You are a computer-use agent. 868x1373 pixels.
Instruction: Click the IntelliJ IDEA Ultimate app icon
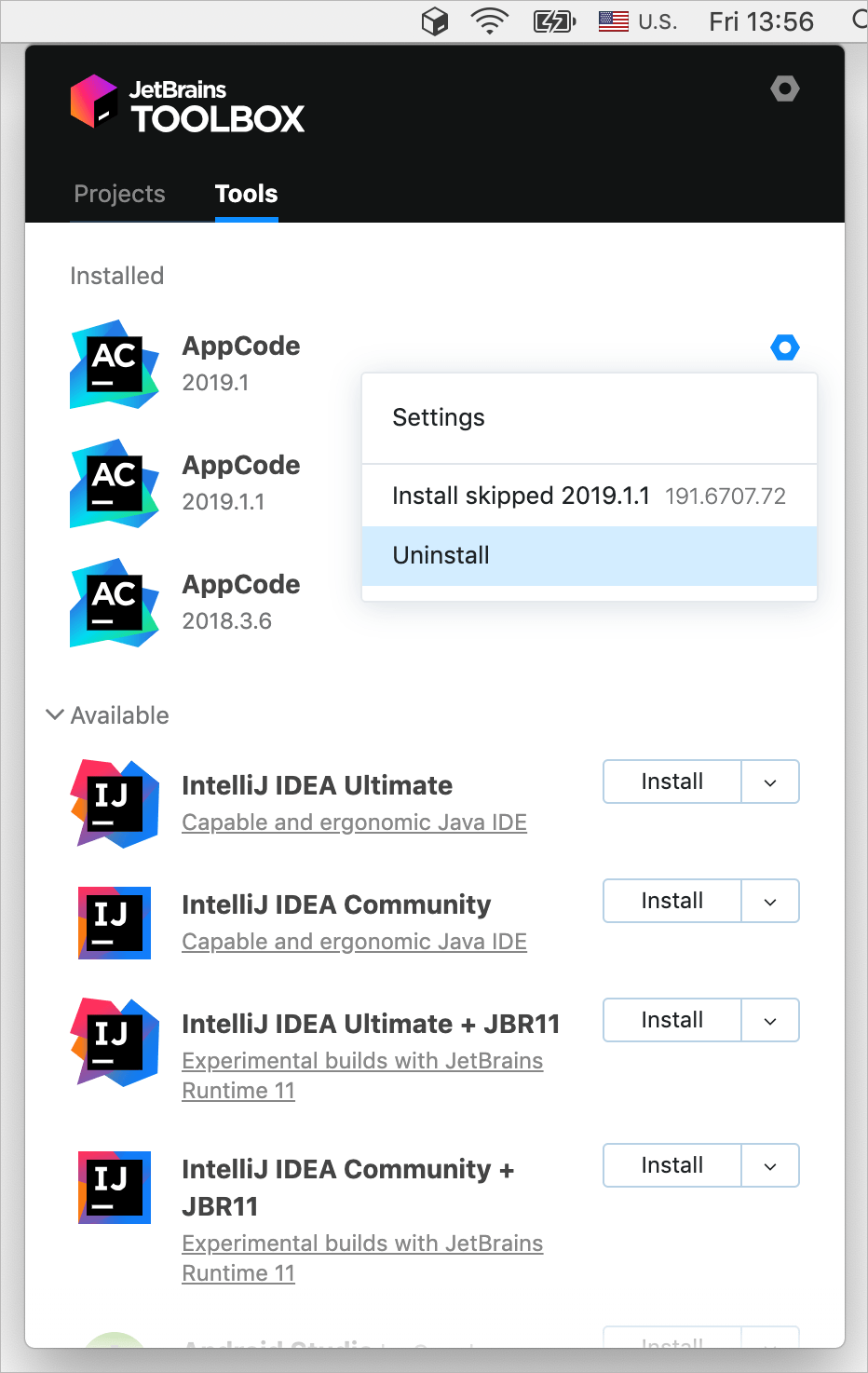pos(114,804)
